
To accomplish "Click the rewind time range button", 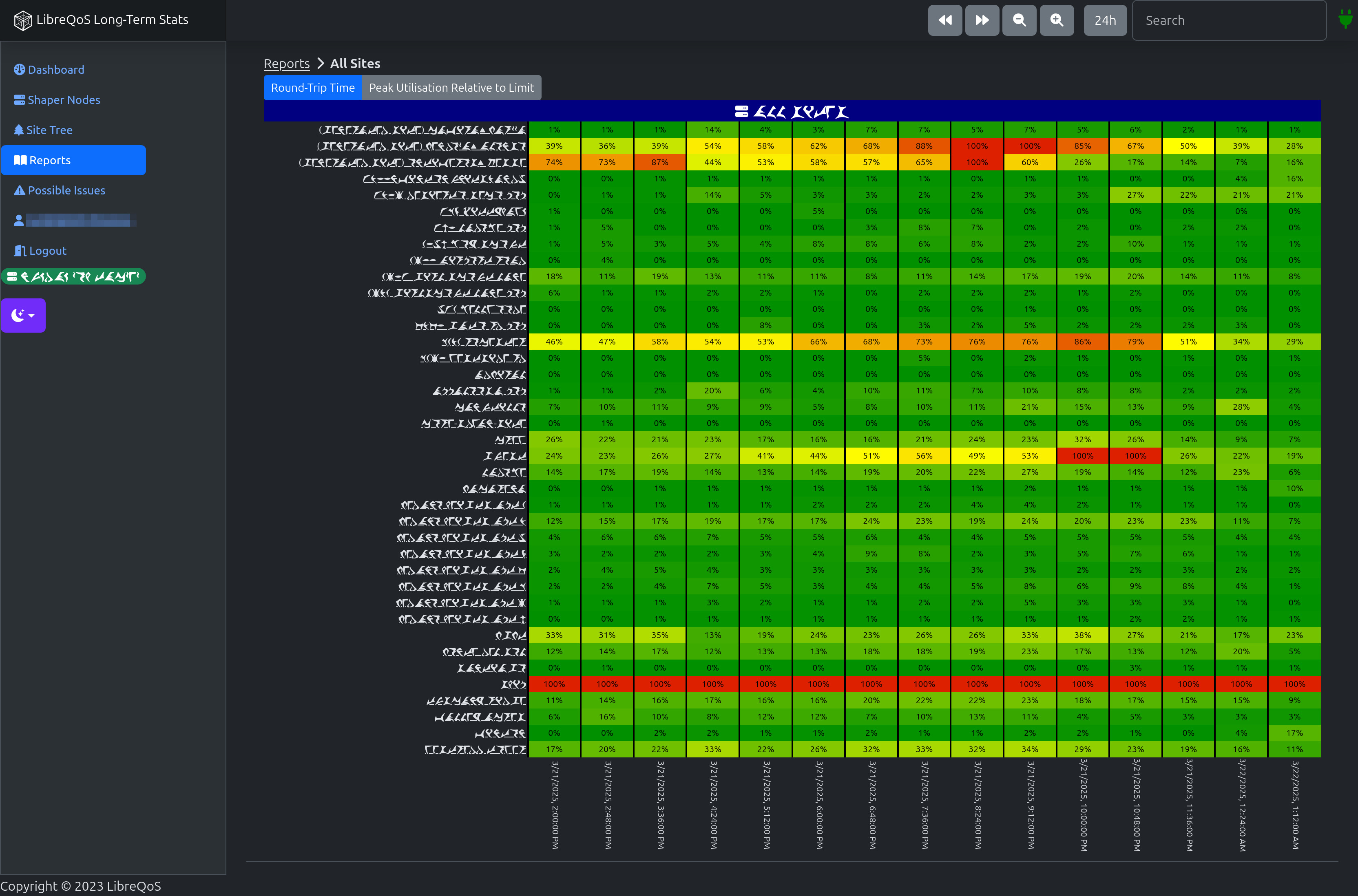I will (x=945, y=20).
